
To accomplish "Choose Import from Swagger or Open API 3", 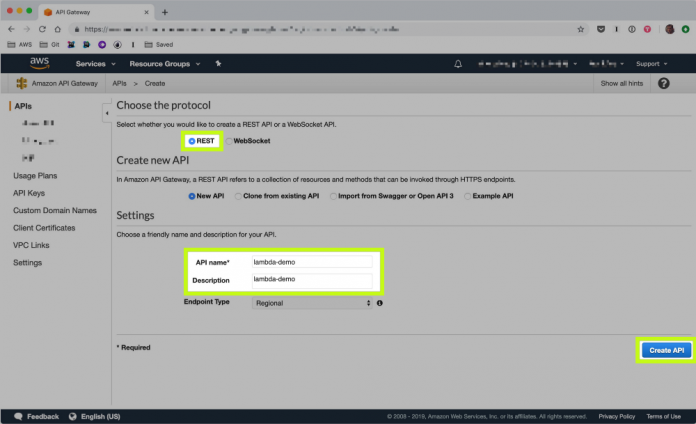I will coord(333,196).
